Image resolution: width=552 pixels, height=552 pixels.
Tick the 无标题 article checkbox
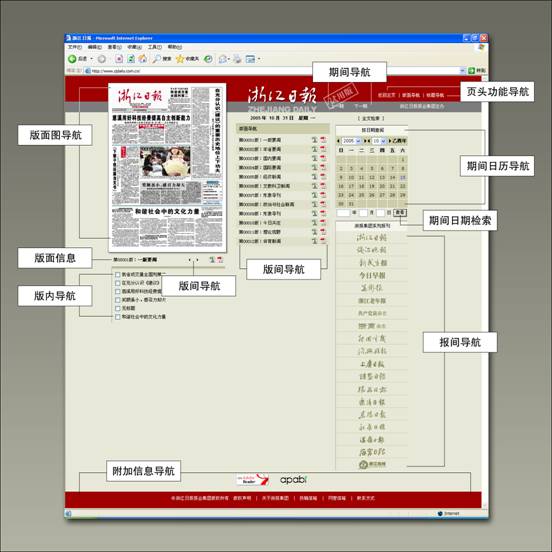pyautogui.click(x=118, y=308)
